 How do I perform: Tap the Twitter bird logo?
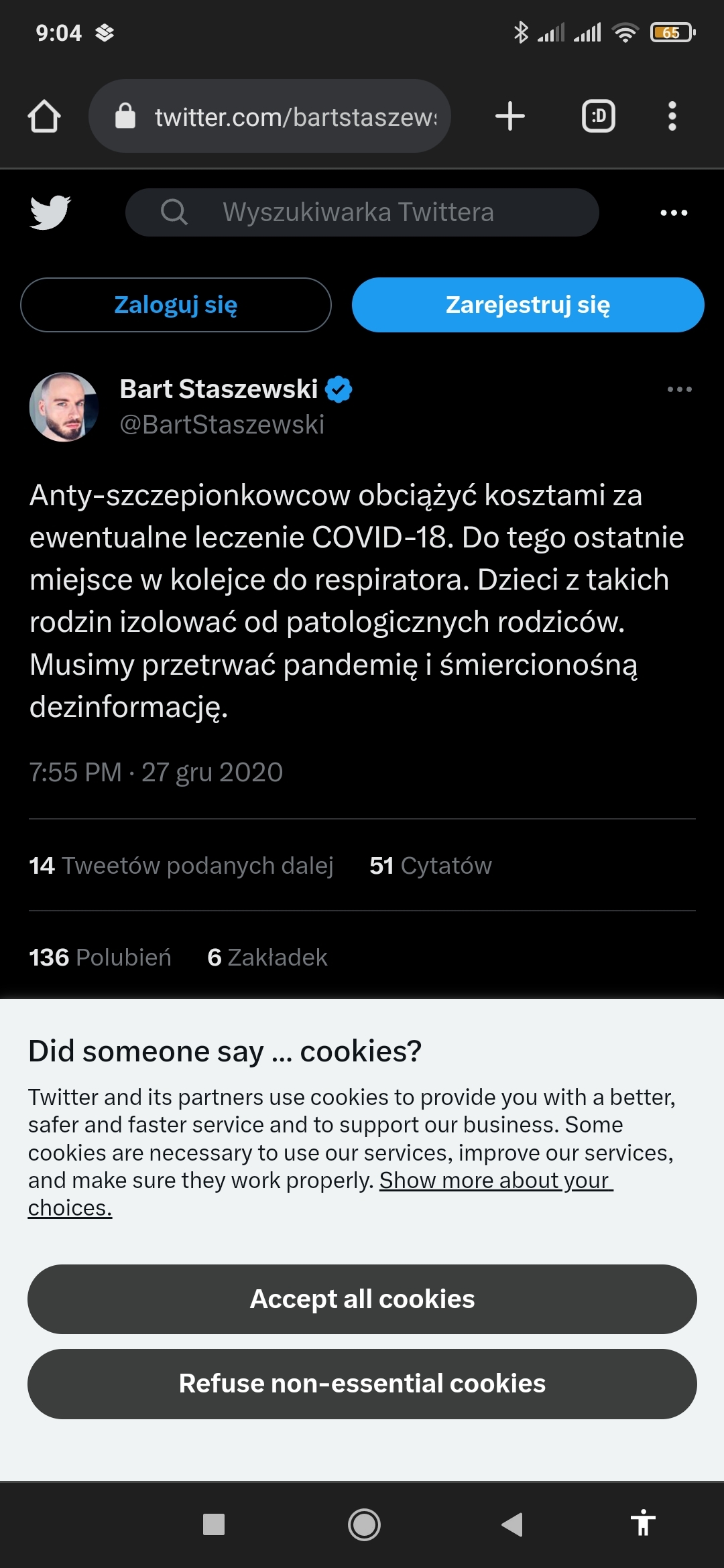(x=50, y=212)
